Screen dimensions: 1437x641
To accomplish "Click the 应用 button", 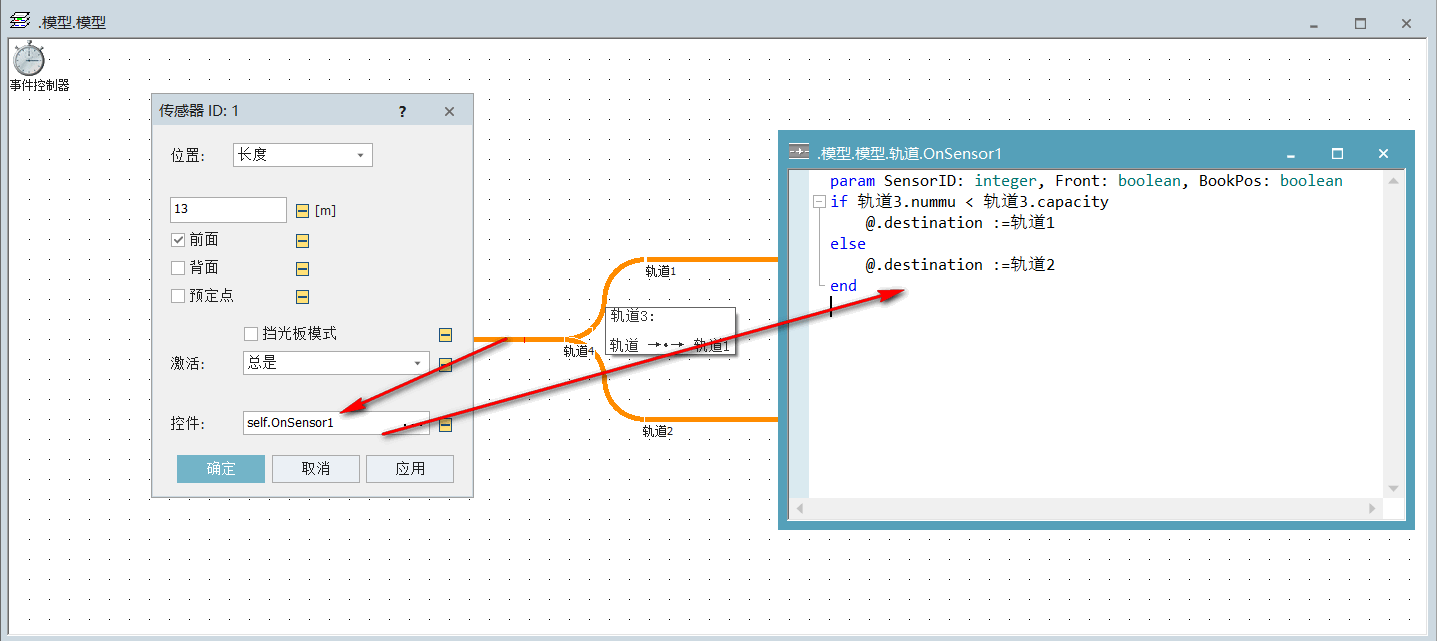I will coord(410,469).
